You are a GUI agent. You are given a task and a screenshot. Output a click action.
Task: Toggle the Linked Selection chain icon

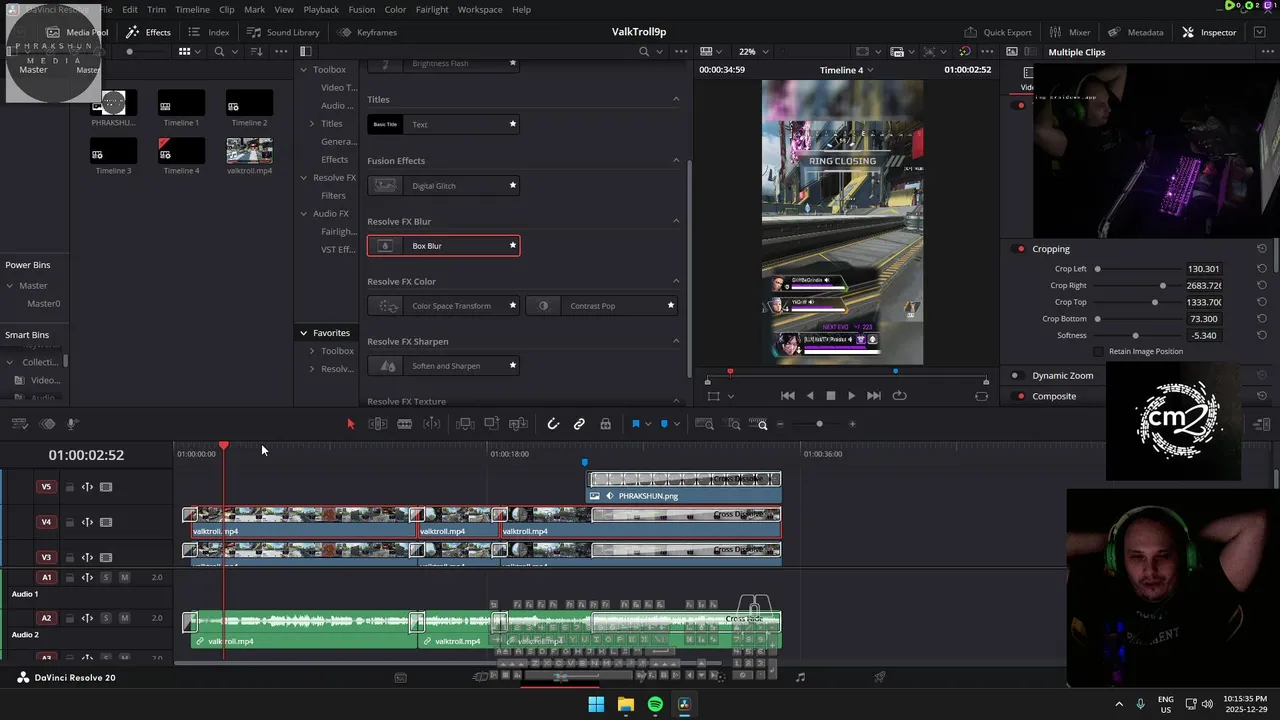[579, 424]
